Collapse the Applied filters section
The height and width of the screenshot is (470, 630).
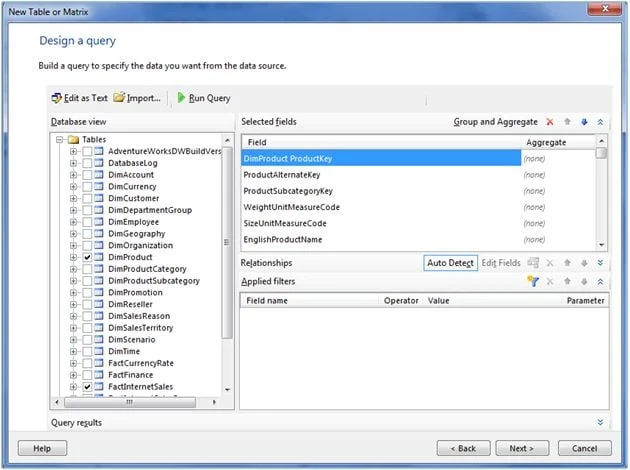(600, 282)
